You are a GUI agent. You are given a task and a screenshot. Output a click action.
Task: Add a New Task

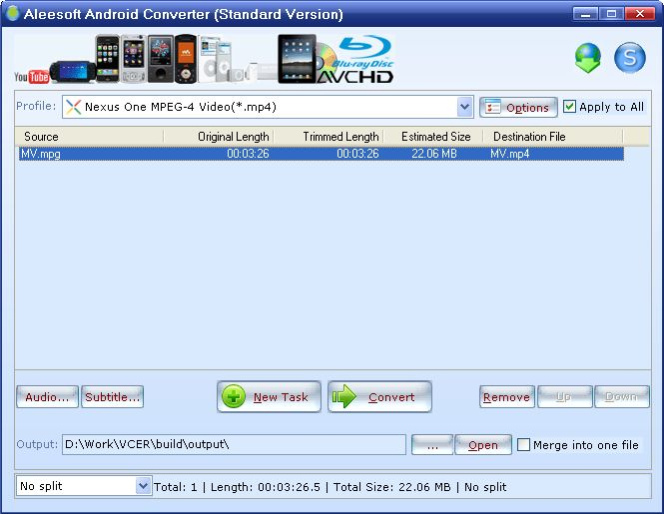click(269, 397)
